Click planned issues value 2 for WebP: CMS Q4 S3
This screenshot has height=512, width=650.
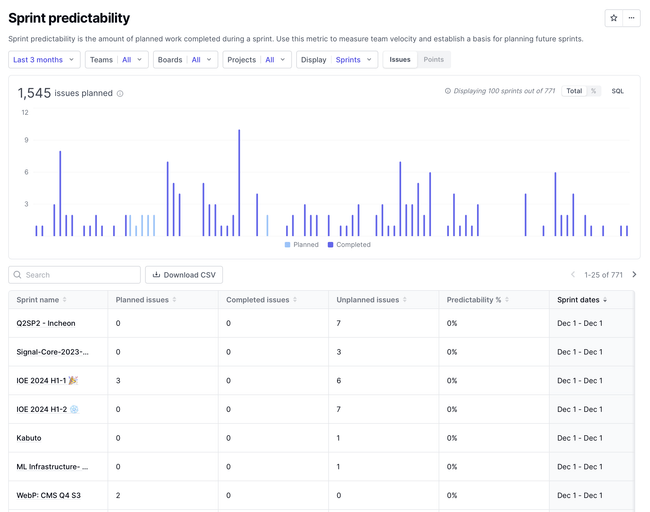pos(118,495)
